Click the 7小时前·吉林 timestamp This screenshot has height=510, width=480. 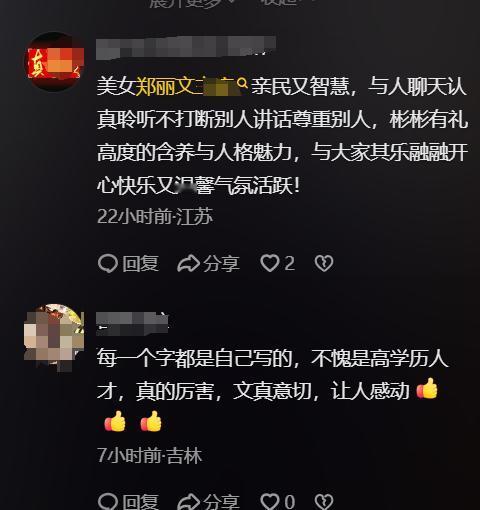pyautogui.click(x=150, y=455)
